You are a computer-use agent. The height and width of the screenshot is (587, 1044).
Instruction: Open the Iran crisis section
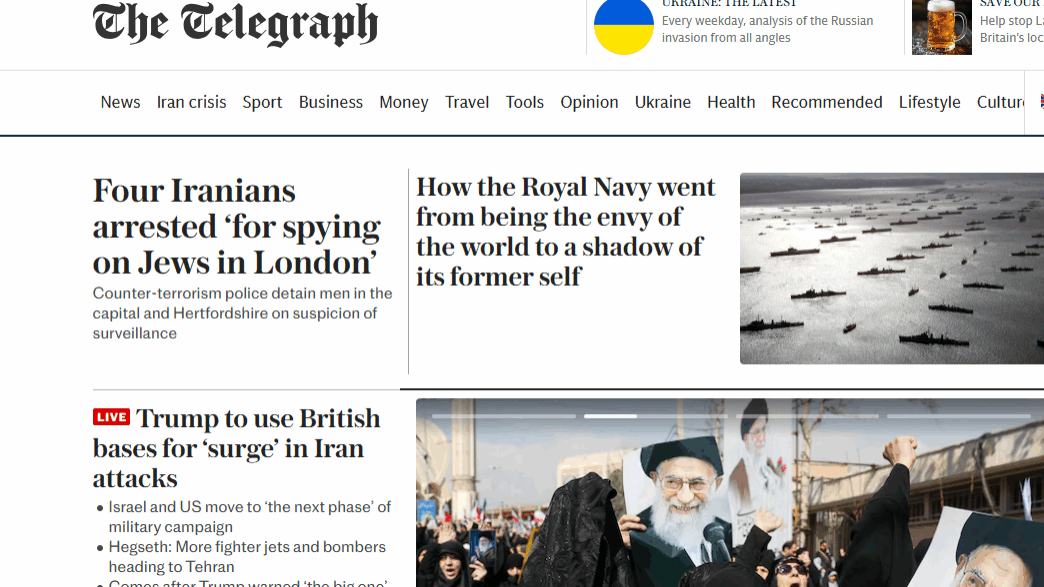tap(191, 102)
